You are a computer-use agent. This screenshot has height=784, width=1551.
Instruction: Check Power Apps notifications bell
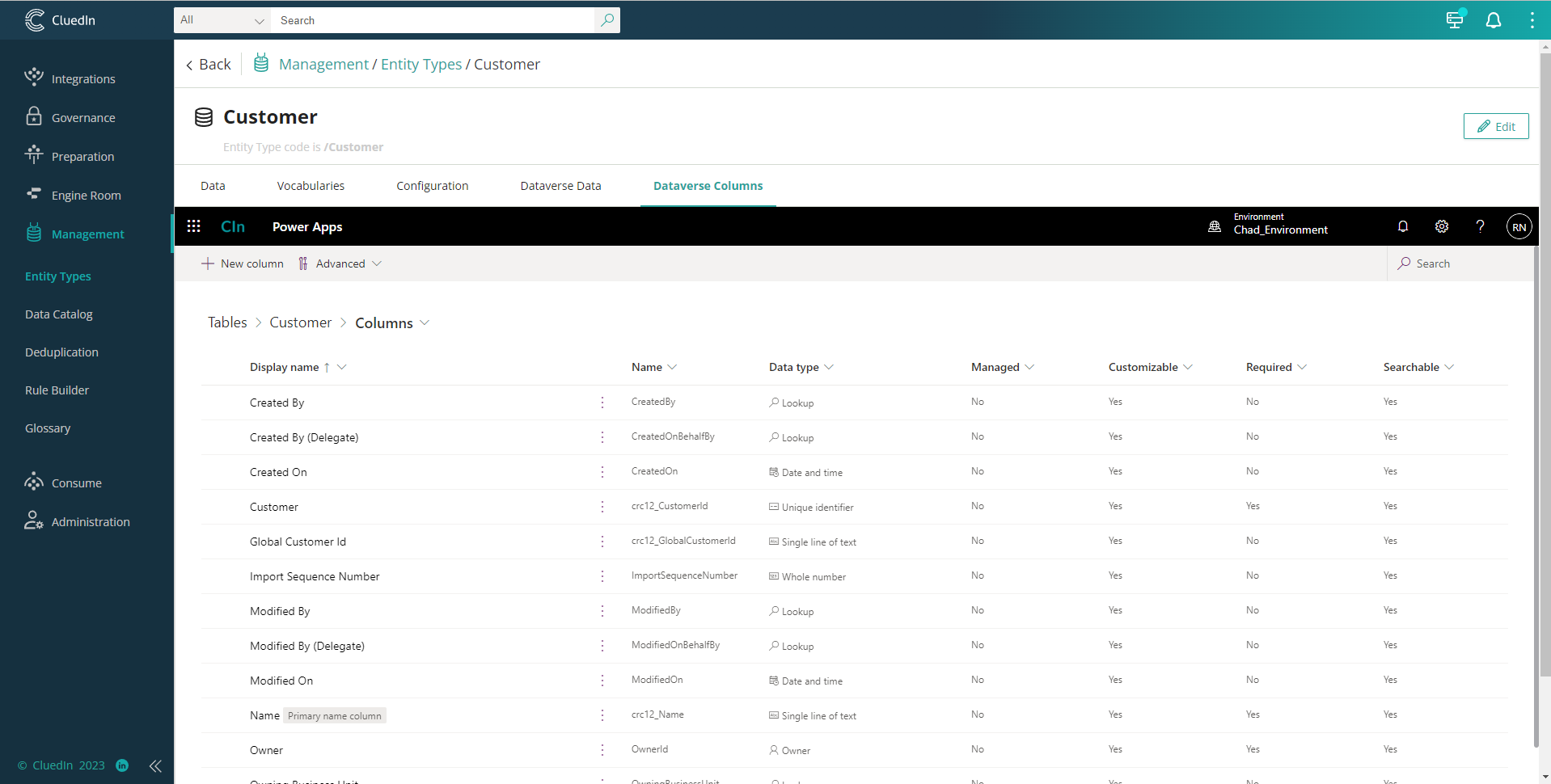point(1403,226)
